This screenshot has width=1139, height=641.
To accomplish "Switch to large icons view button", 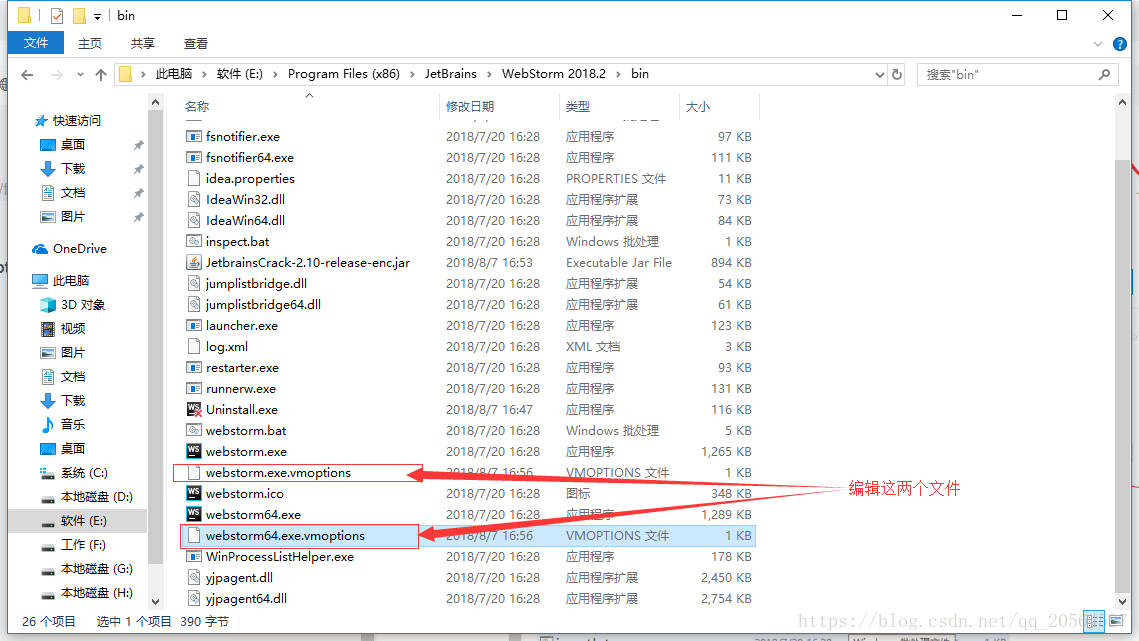I will pyautogui.click(x=1116, y=621).
